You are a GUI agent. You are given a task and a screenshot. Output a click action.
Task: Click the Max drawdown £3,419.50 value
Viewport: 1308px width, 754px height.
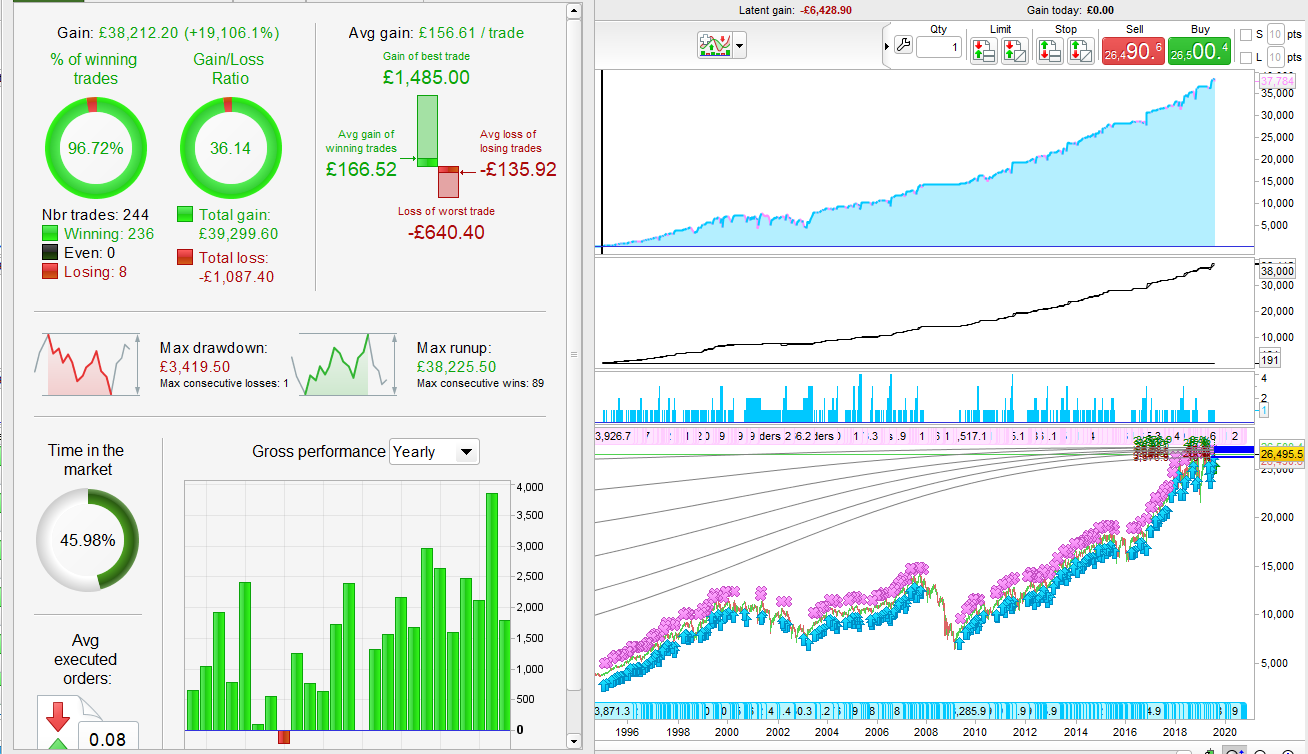pos(195,367)
